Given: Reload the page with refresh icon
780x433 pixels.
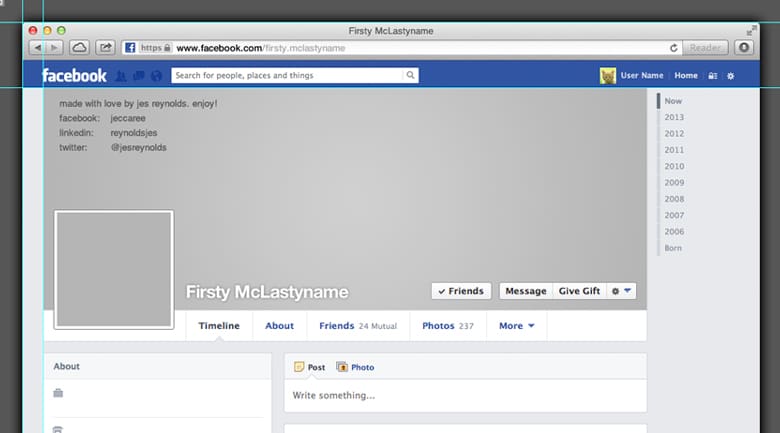Looking at the screenshot, I should coord(674,47).
